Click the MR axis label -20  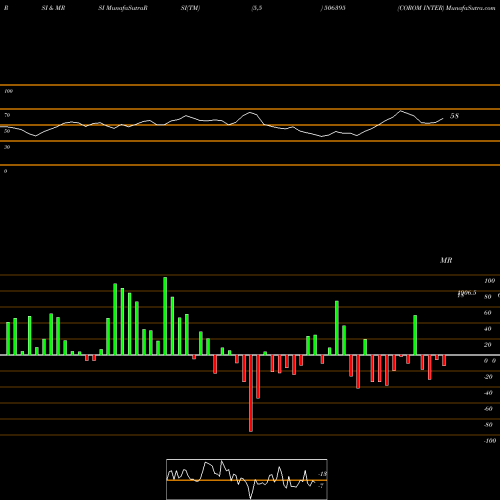(x=488, y=377)
